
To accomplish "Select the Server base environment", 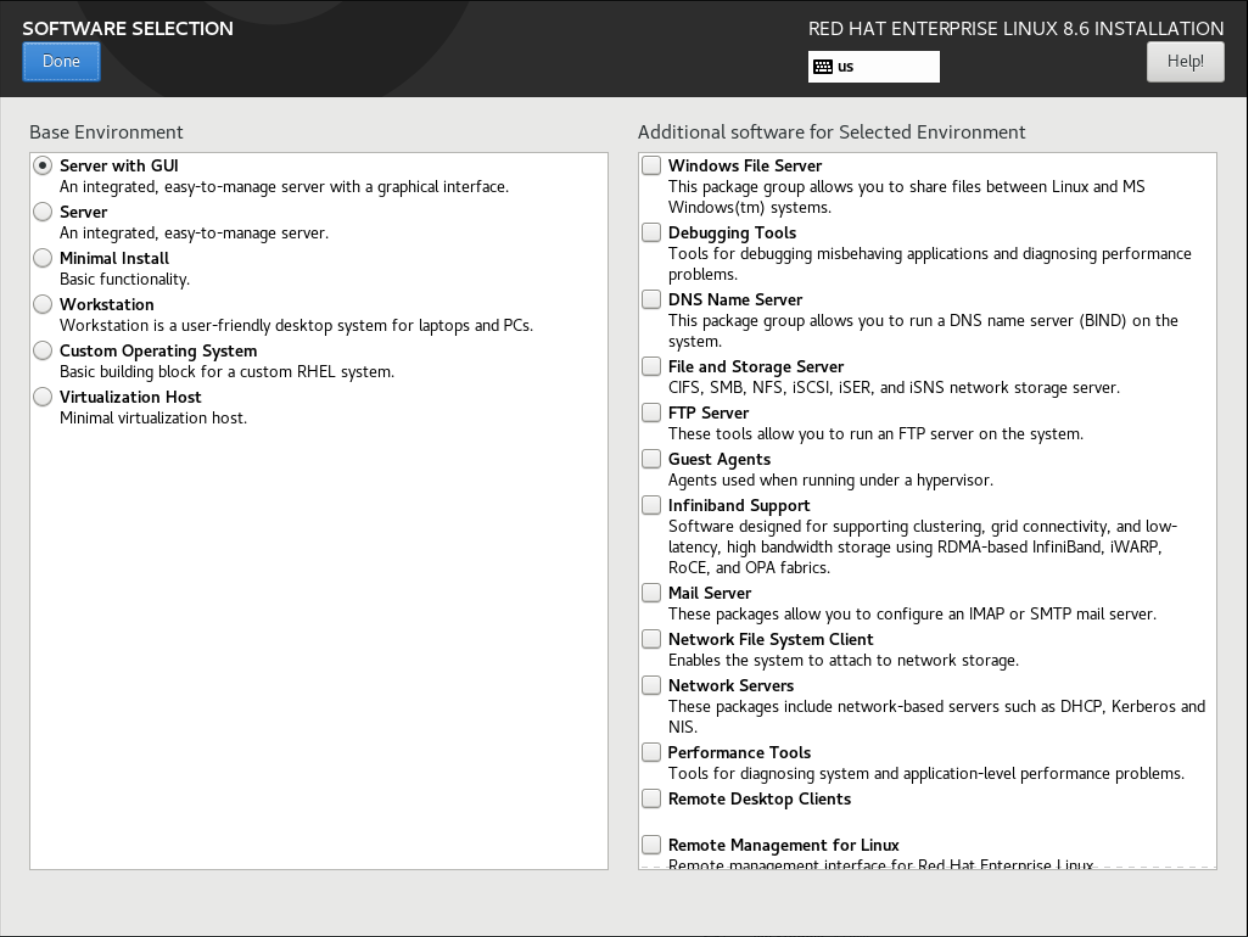I will click(x=42, y=212).
